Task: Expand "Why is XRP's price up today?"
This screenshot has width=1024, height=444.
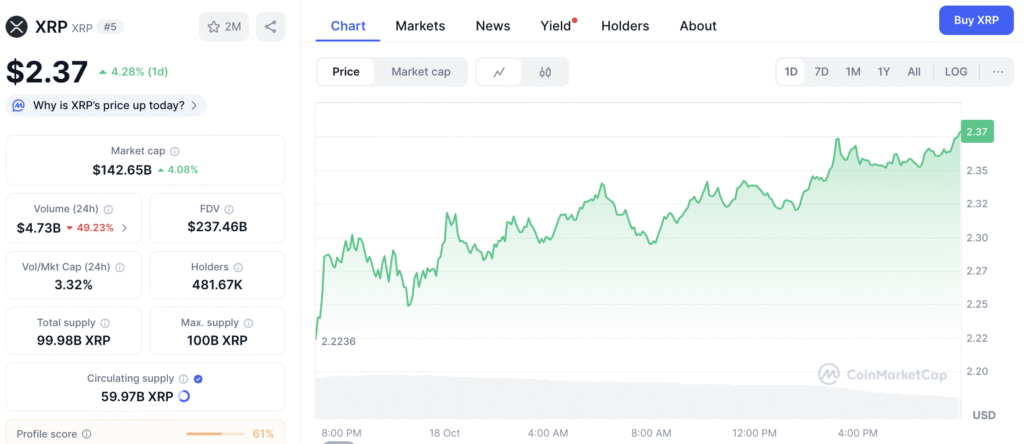Action: [106, 105]
